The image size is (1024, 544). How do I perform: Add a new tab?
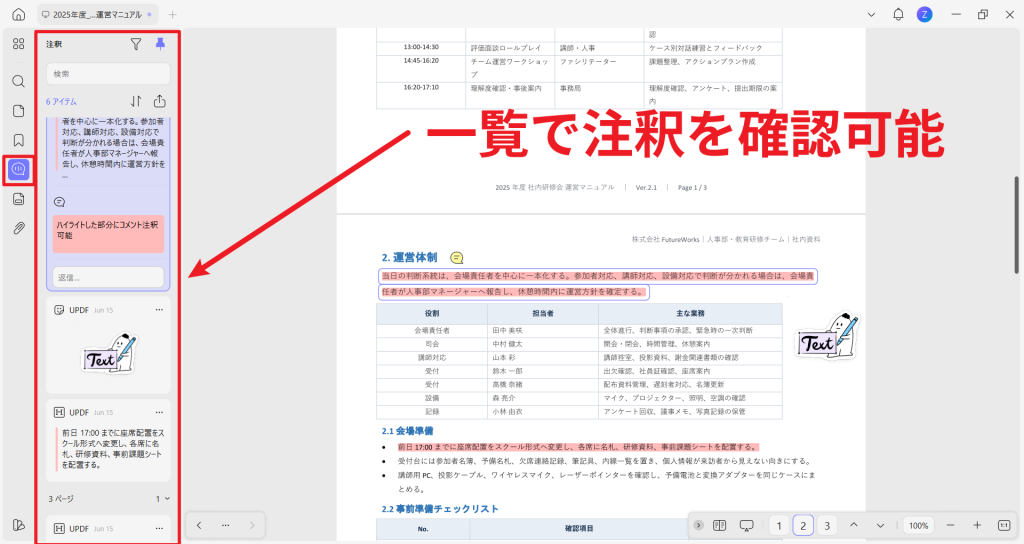click(x=172, y=14)
